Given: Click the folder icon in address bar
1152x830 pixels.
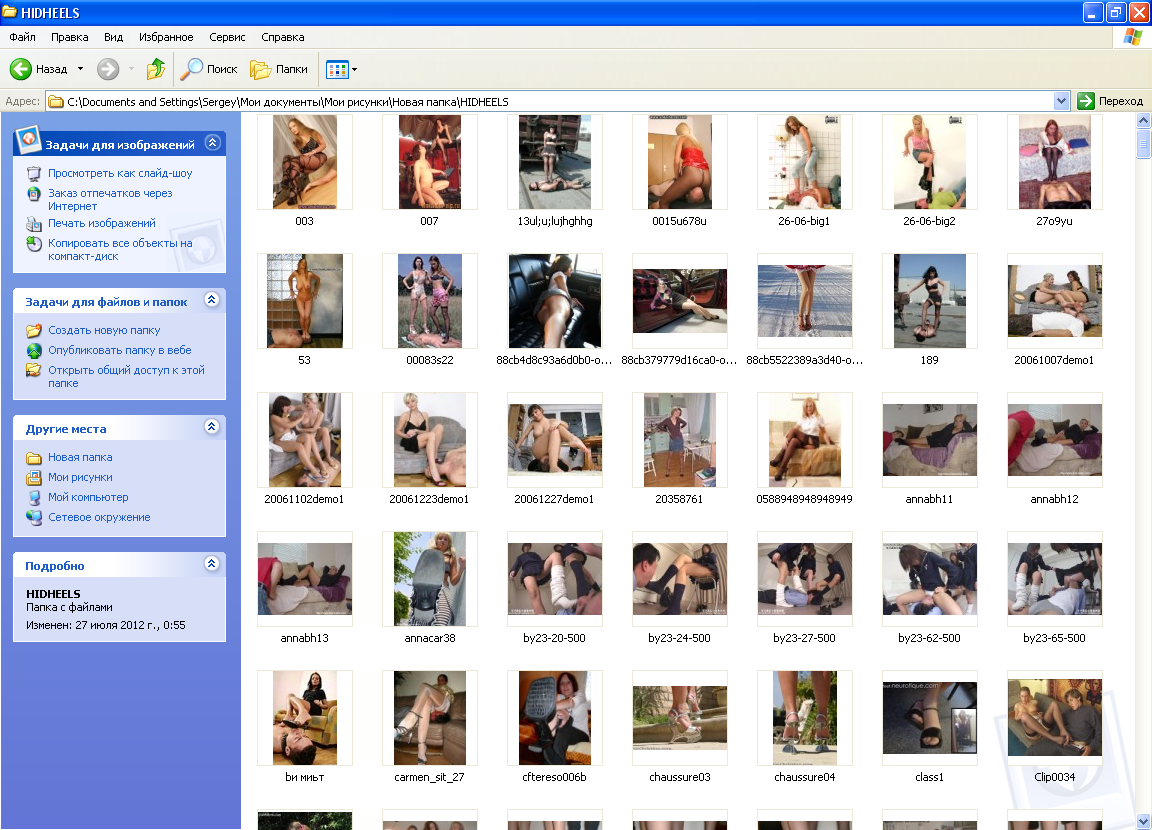Looking at the screenshot, I should coord(56,102).
